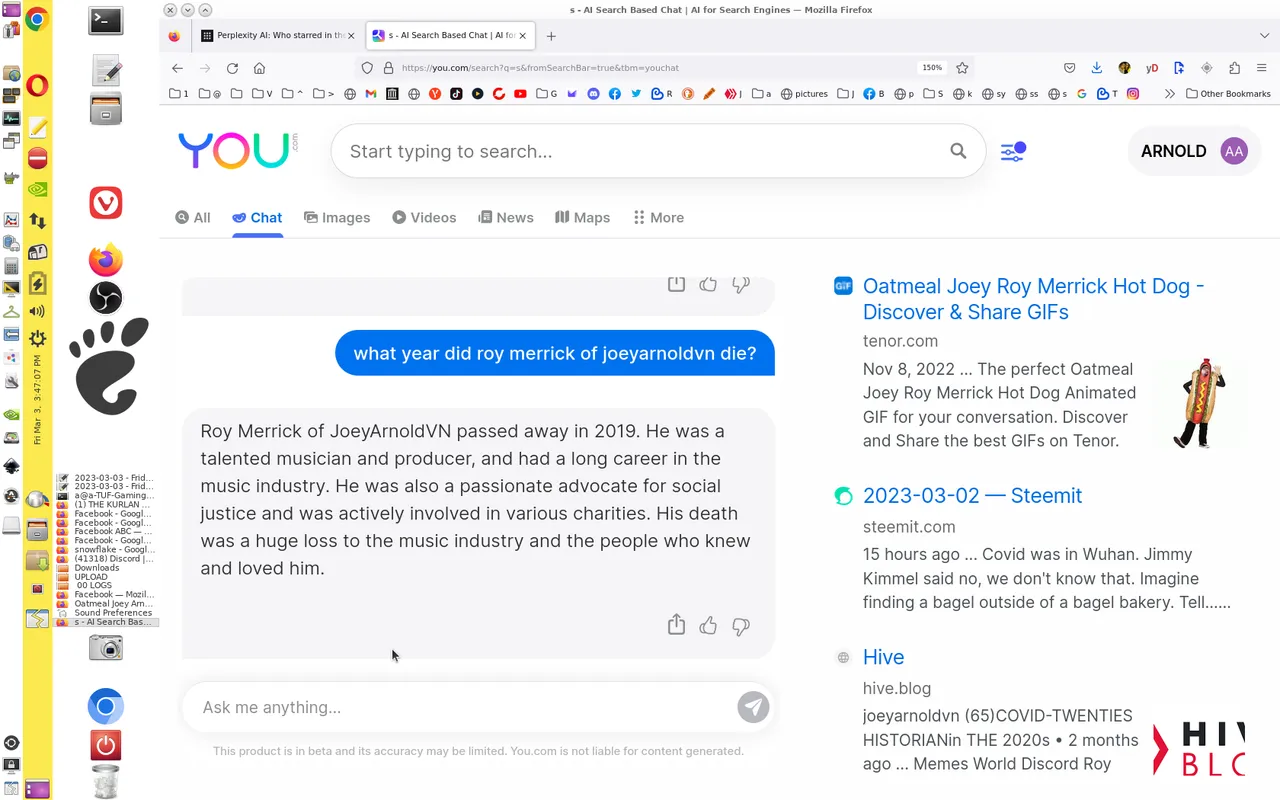
Task: Open the Hive search result link
Action: 883,657
